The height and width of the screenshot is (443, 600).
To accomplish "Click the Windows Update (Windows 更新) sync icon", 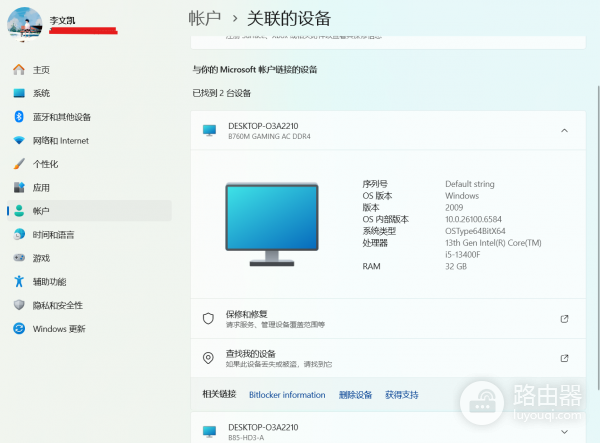I will 19,329.
